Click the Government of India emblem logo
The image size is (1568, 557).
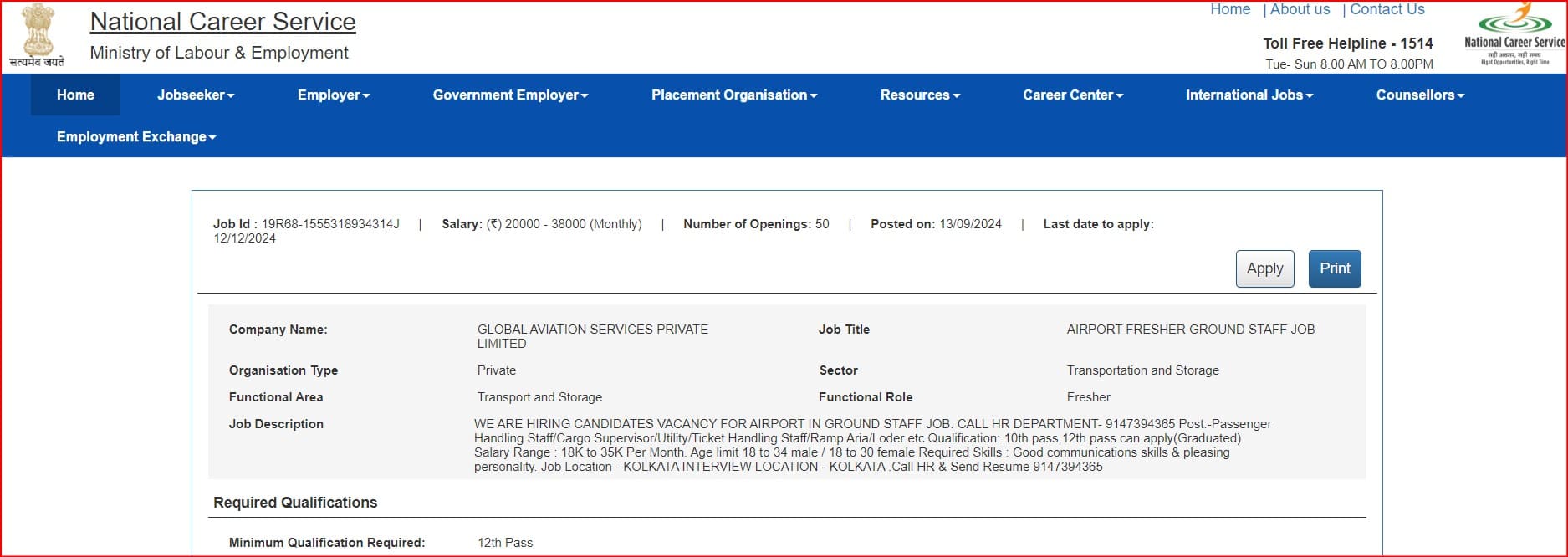tap(37, 35)
